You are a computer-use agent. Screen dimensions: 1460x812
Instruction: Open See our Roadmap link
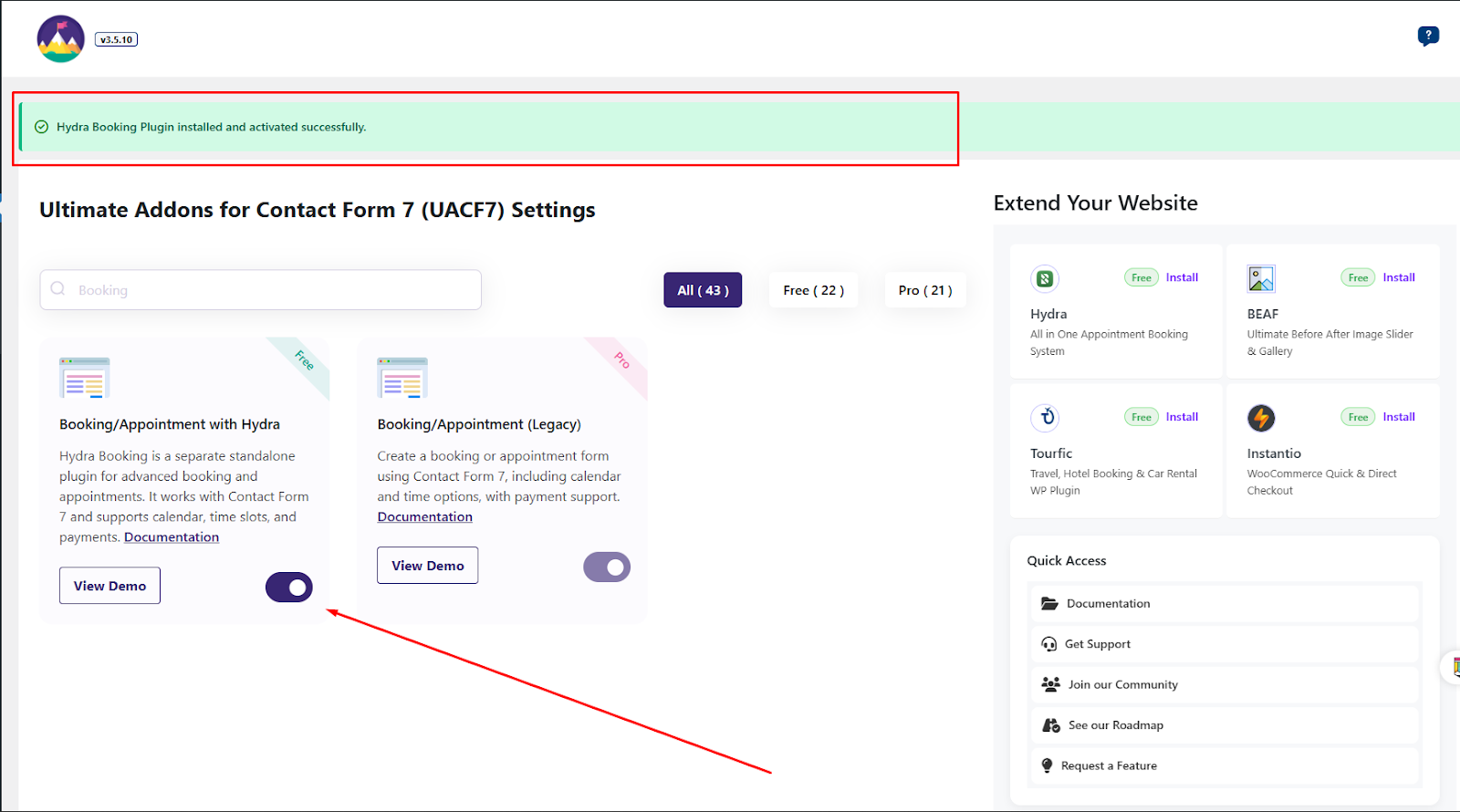[x=1225, y=725]
